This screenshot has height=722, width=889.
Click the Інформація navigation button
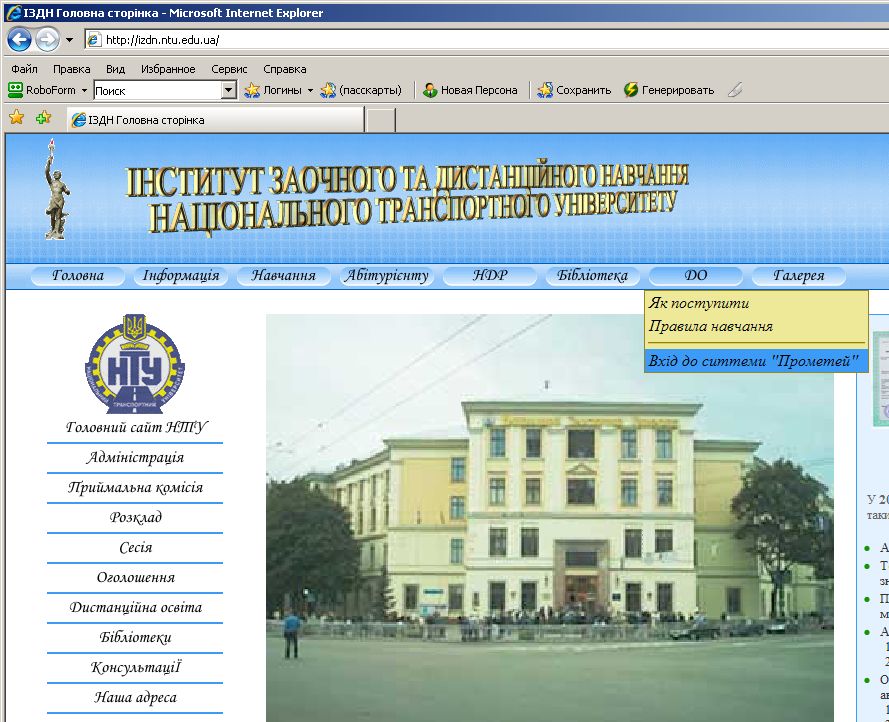coord(181,276)
